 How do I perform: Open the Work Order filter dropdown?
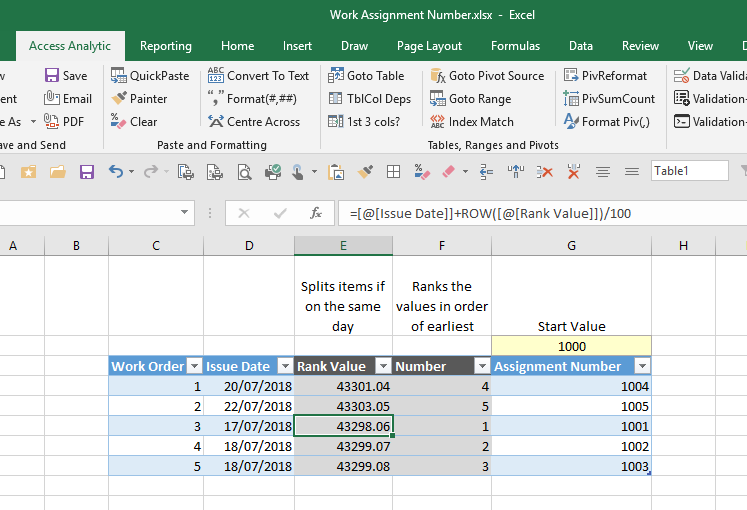click(194, 366)
